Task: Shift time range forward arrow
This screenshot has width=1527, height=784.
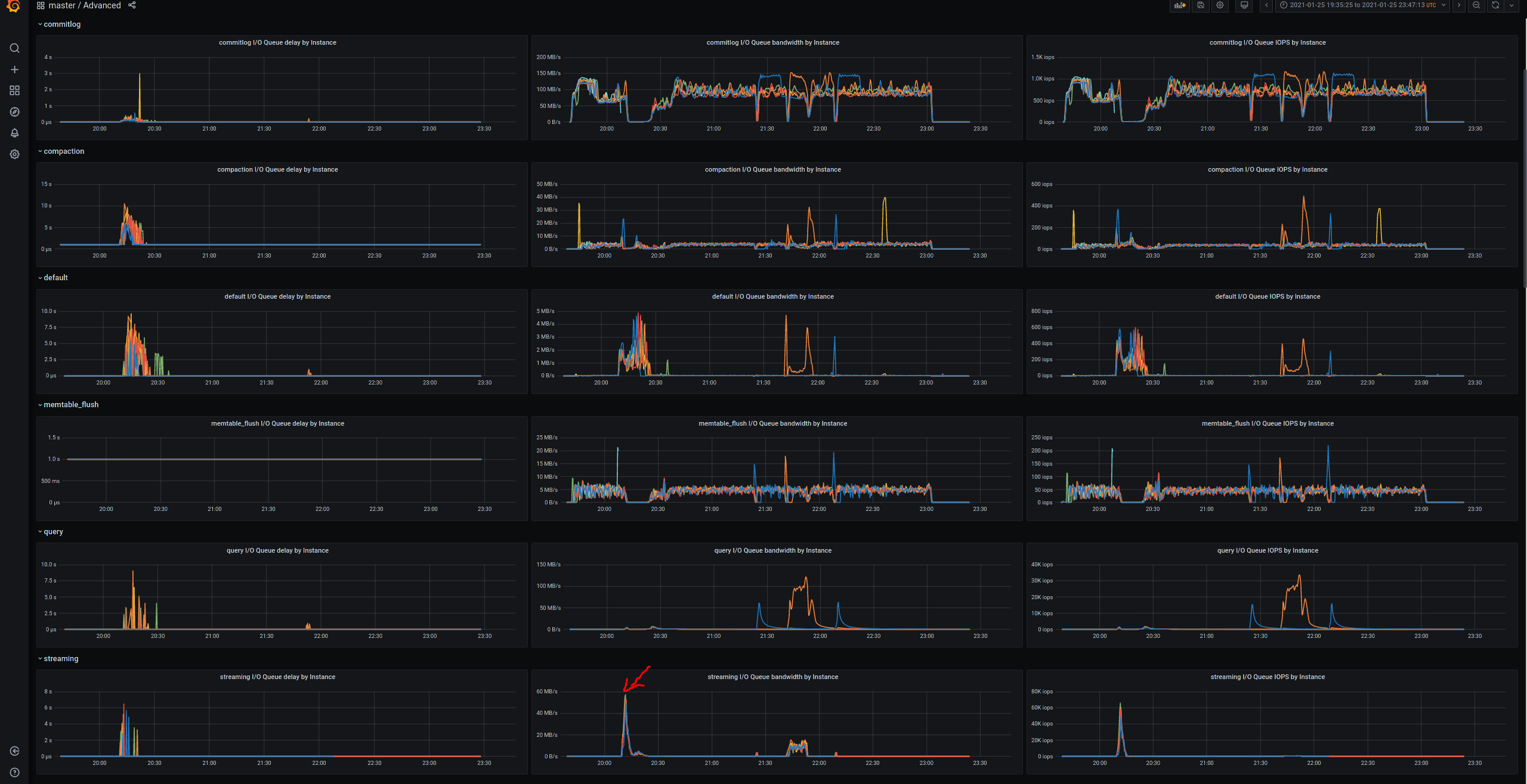Action: tap(1459, 5)
